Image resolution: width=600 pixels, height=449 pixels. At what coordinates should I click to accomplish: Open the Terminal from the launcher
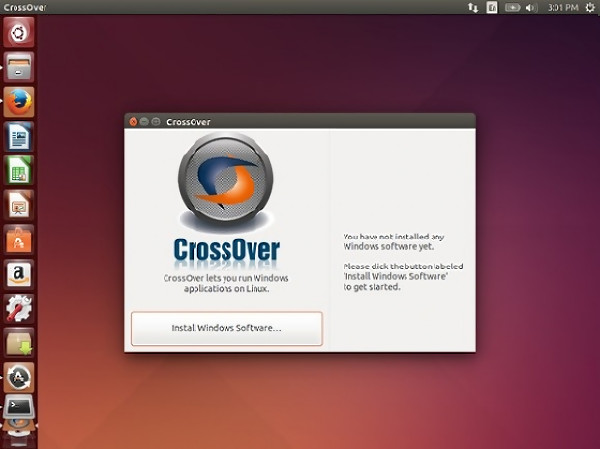18,409
